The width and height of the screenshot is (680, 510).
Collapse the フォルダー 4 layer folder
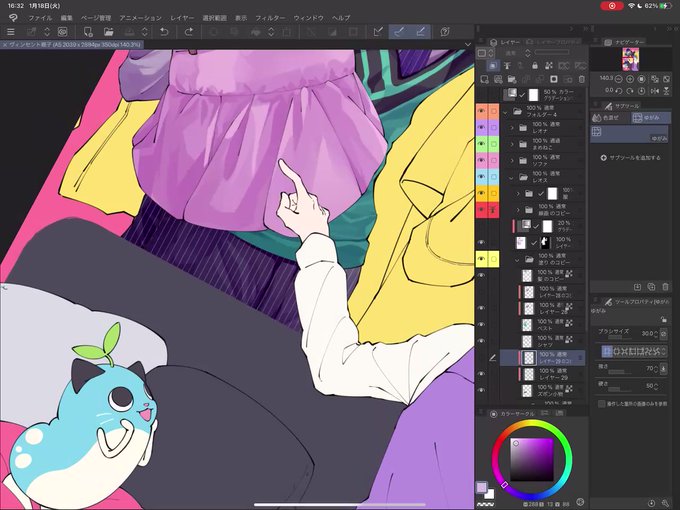[x=505, y=111]
